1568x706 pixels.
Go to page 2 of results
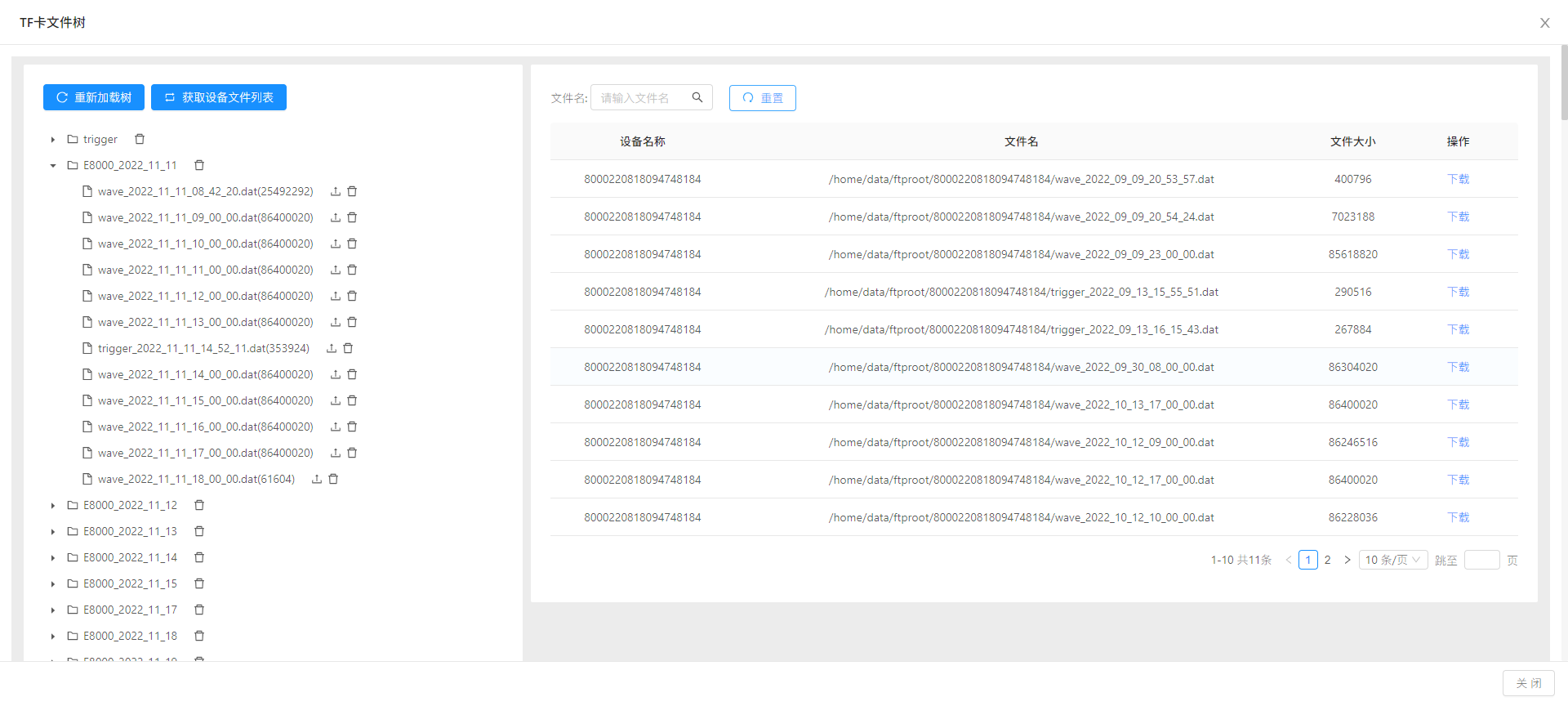(x=1328, y=560)
